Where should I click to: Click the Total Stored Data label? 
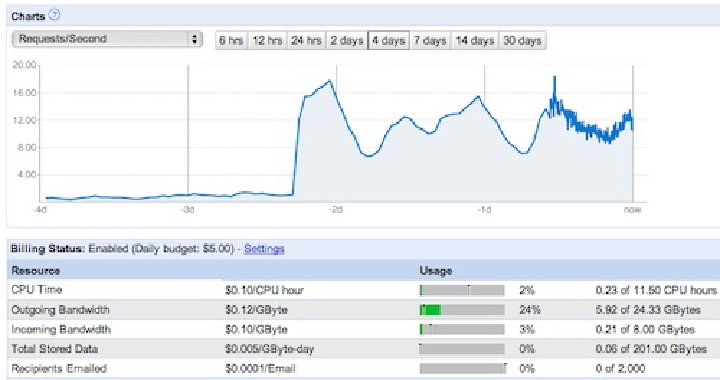[55, 349]
